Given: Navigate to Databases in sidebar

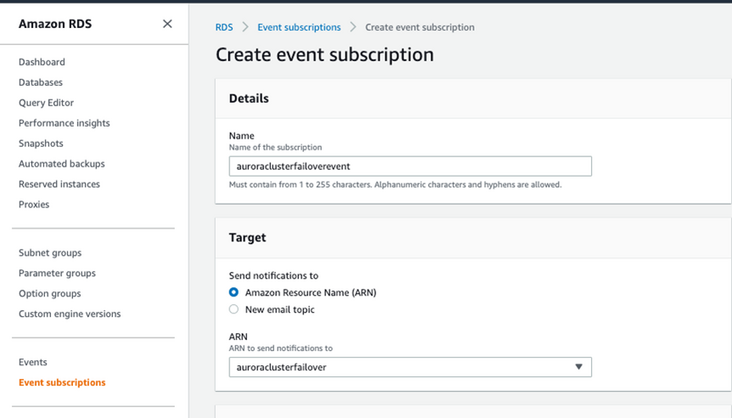Looking at the screenshot, I should [41, 83].
